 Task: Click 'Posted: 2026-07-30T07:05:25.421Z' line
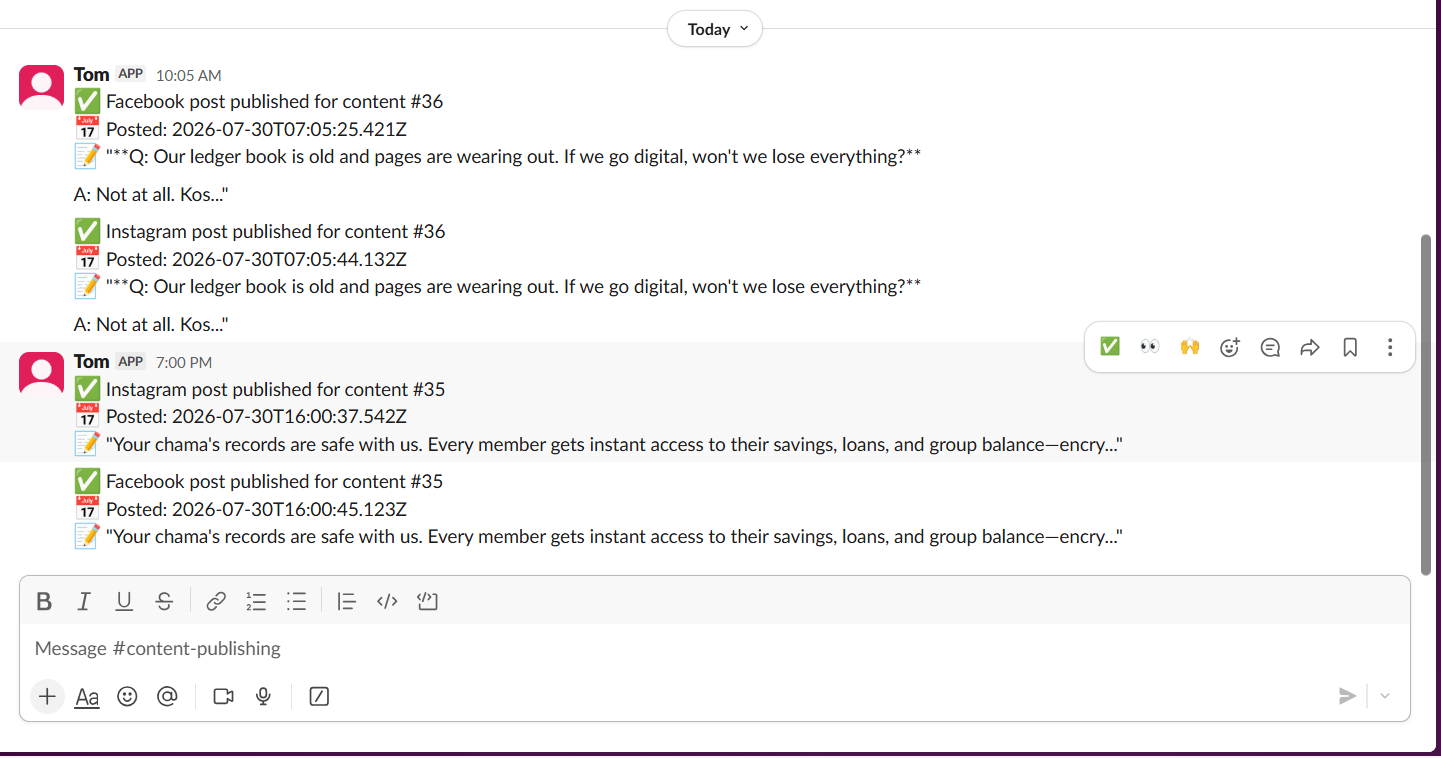tap(256, 129)
